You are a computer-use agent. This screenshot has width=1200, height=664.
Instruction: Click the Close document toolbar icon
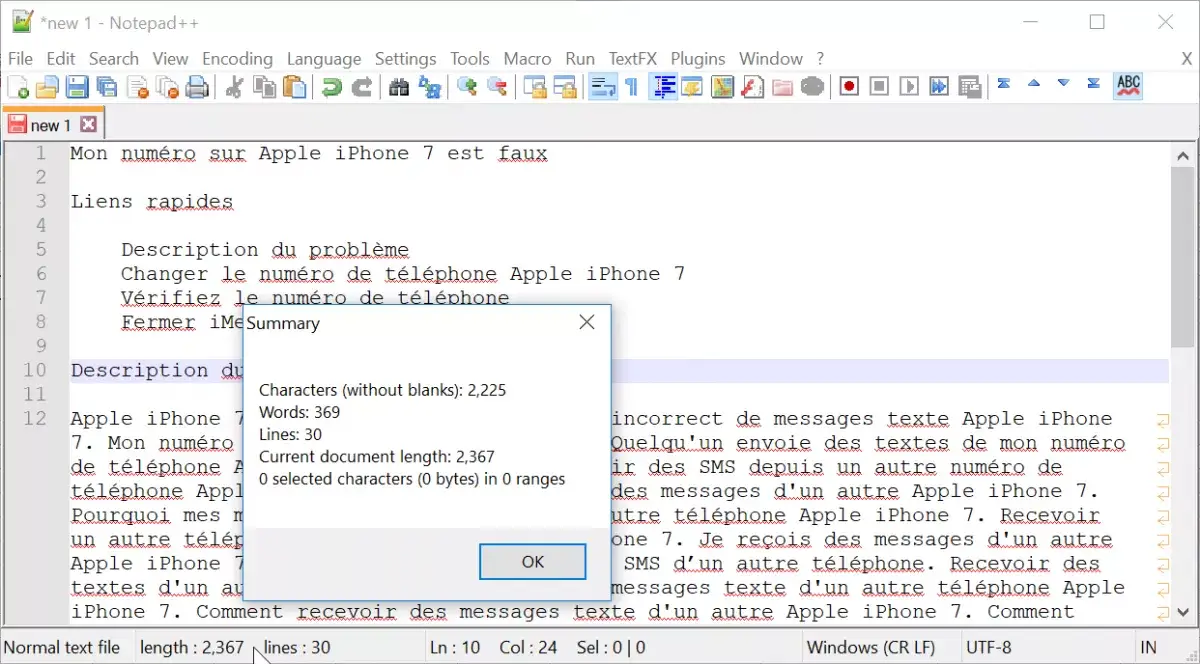pyautogui.click(x=137, y=87)
